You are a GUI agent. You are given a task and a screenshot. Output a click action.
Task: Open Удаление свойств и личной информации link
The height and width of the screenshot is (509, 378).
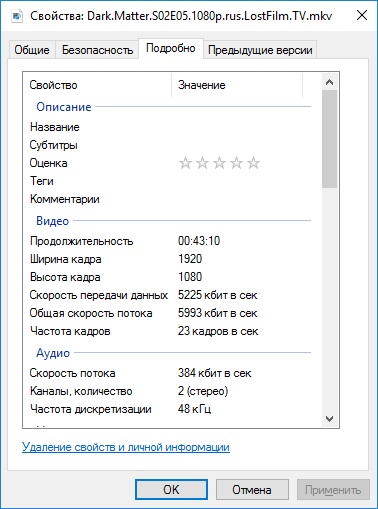coord(126,447)
